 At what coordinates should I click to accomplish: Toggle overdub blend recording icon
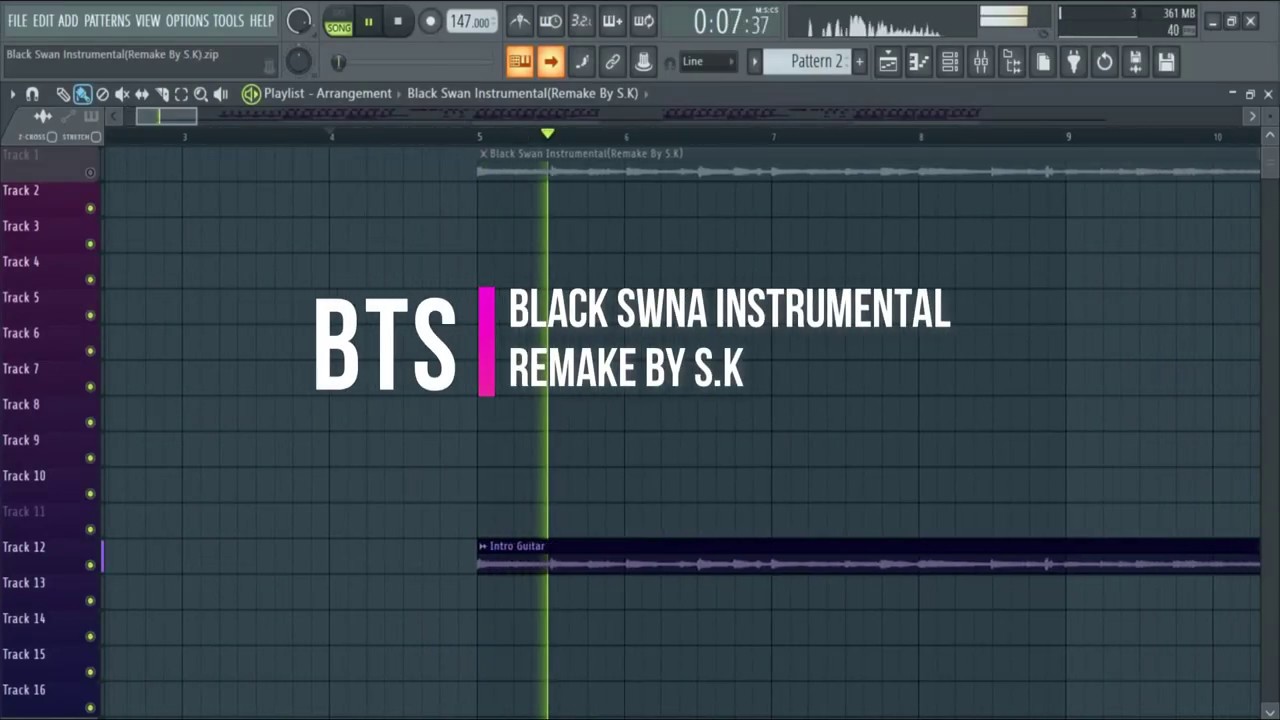(x=613, y=21)
